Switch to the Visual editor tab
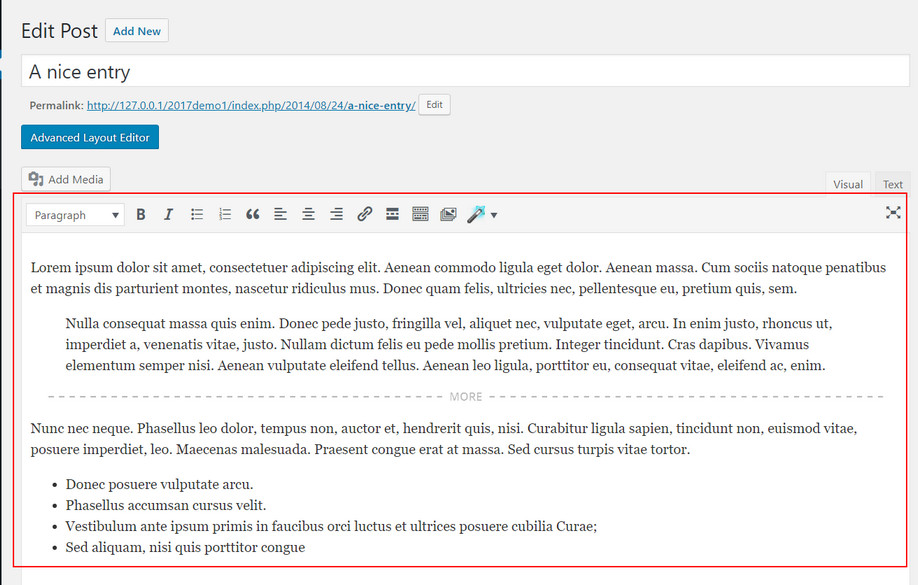This screenshot has height=585, width=918. pyautogui.click(x=848, y=184)
